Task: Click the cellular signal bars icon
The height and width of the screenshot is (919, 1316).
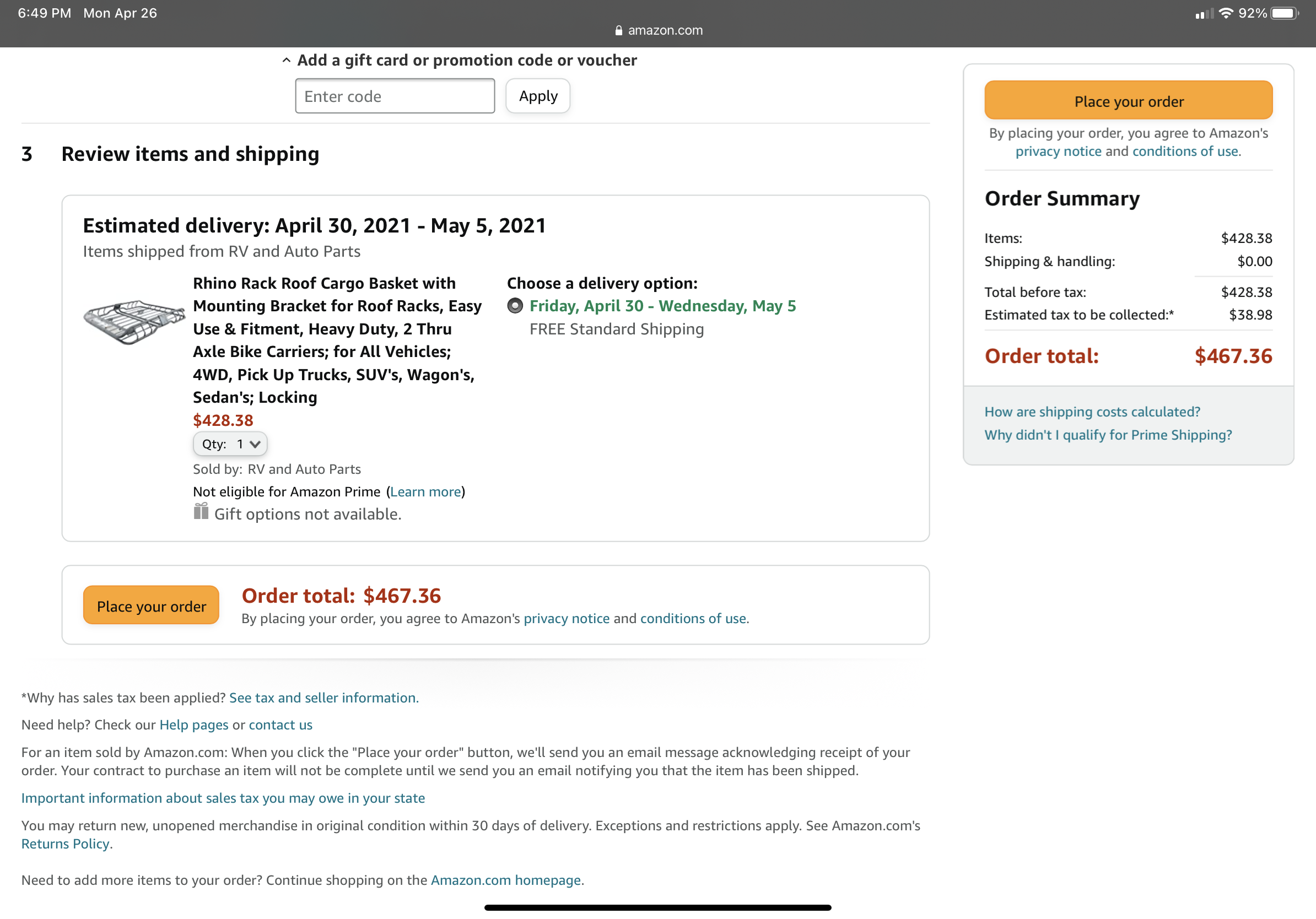Action: 1204,14
